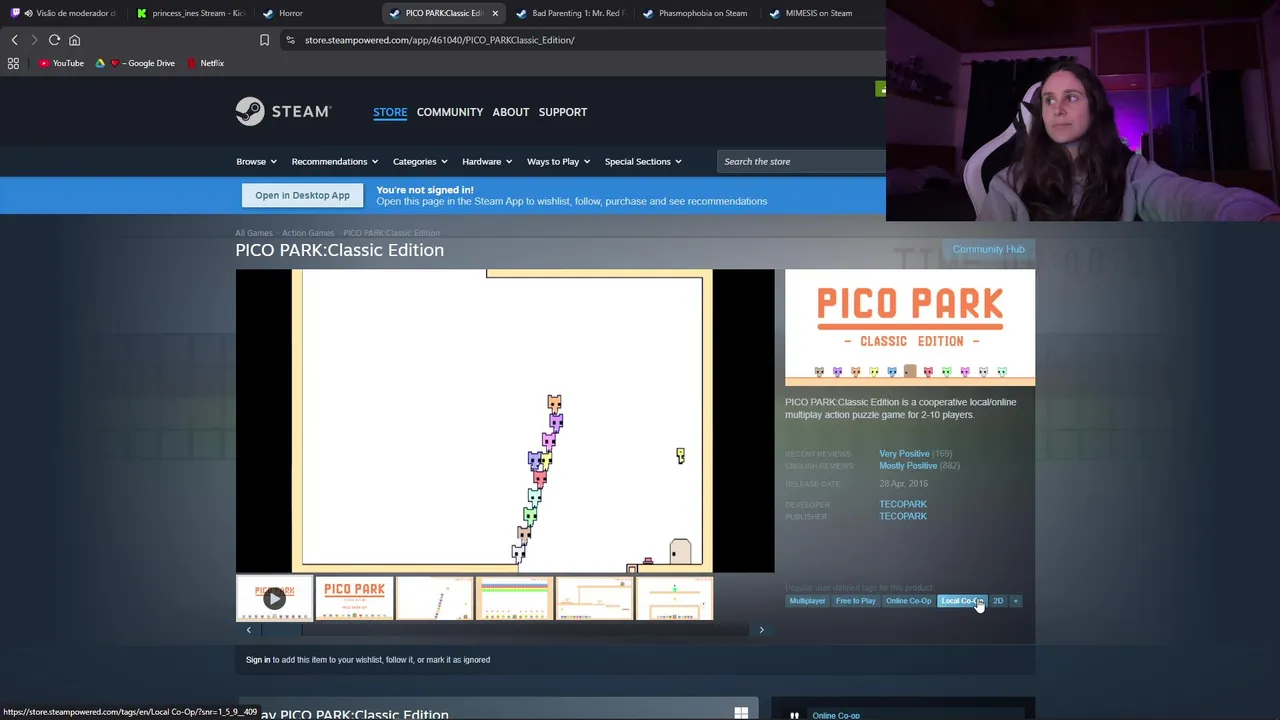Select the sixth media strip thumbnail
Image resolution: width=1280 pixels, height=720 pixels.
pyautogui.click(x=674, y=598)
